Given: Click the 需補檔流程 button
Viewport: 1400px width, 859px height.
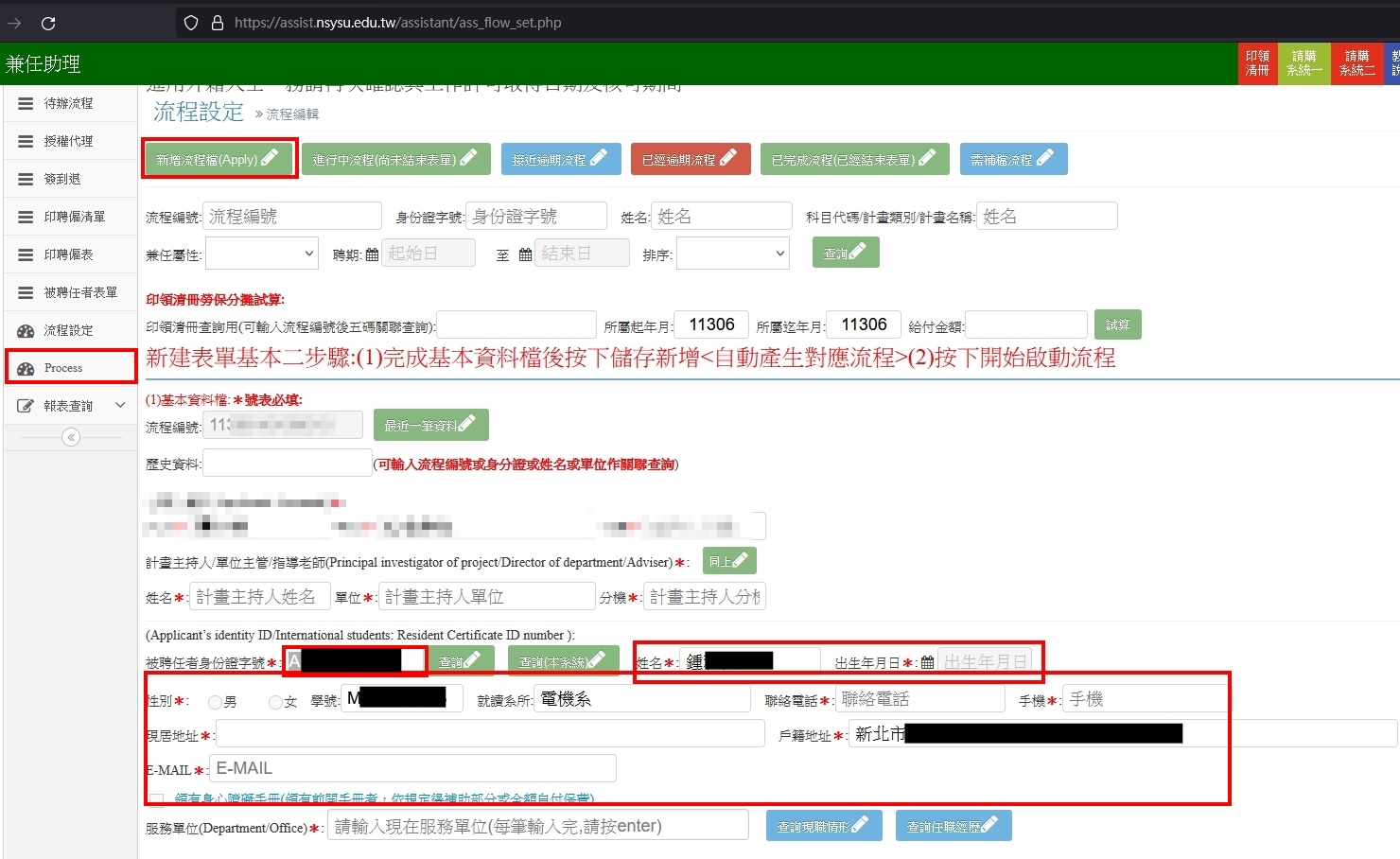Looking at the screenshot, I should [1013, 159].
